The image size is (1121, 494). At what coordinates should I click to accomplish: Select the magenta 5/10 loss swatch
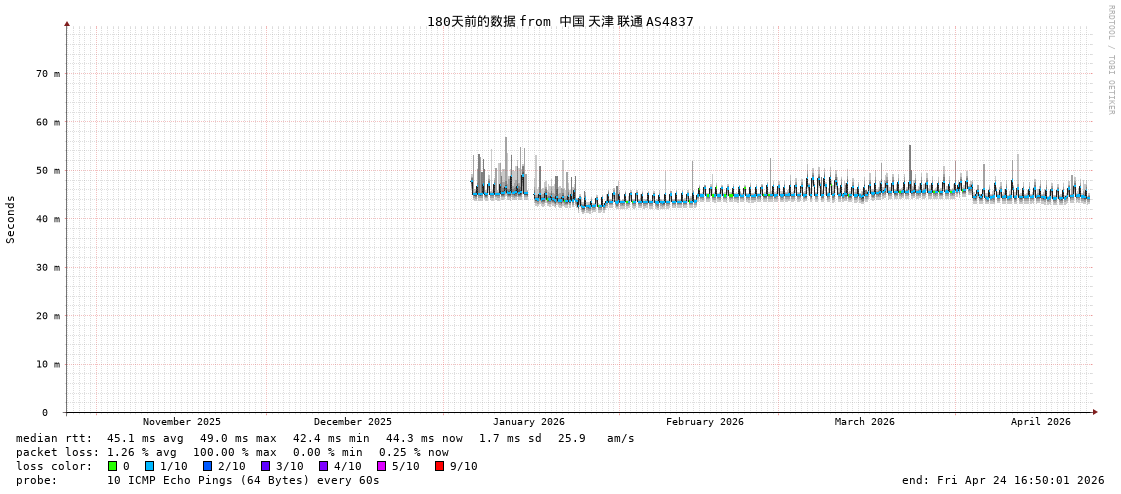382,466
